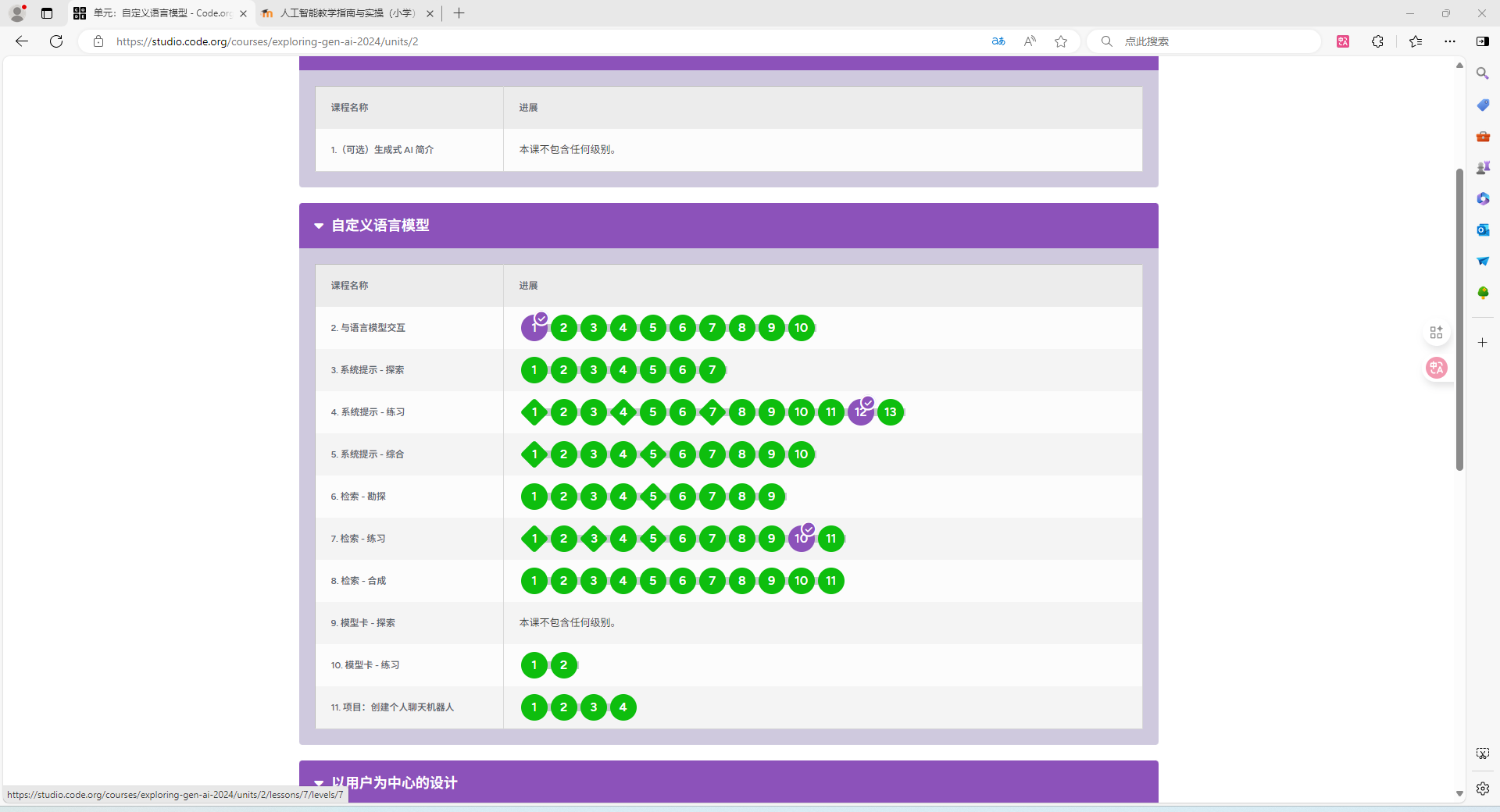Open lesson link 1. (可选) 生成式 AI 简介

(382, 150)
